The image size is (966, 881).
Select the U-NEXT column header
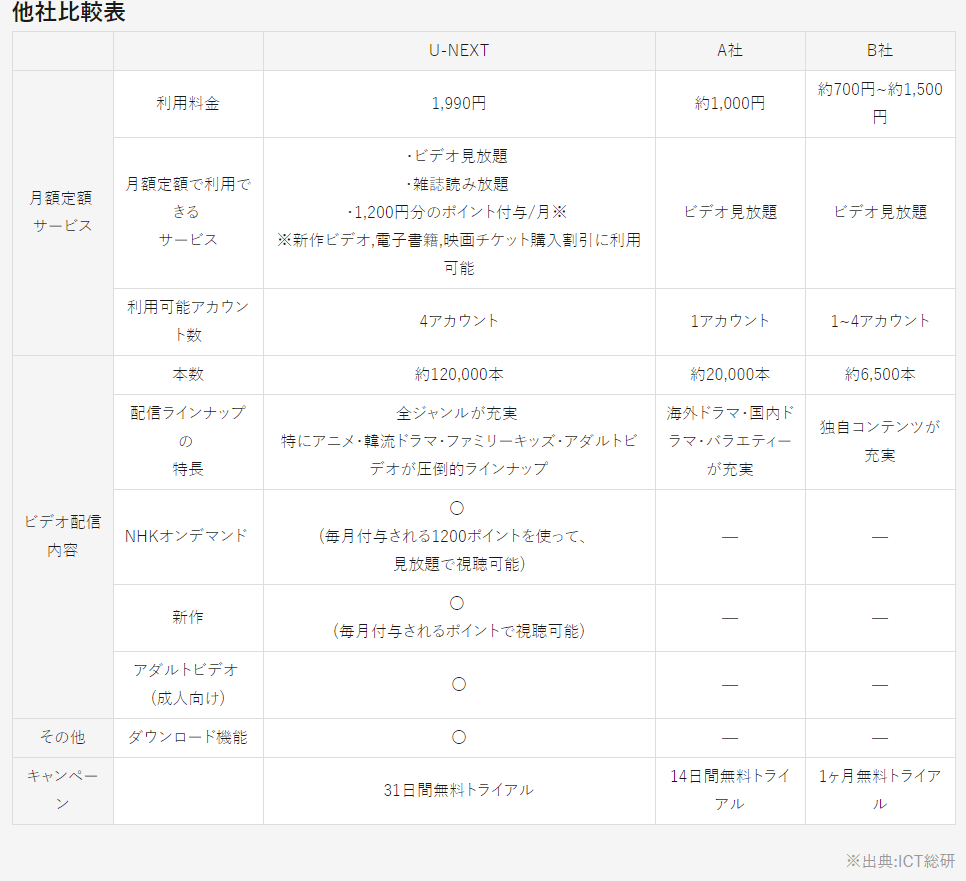459,51
